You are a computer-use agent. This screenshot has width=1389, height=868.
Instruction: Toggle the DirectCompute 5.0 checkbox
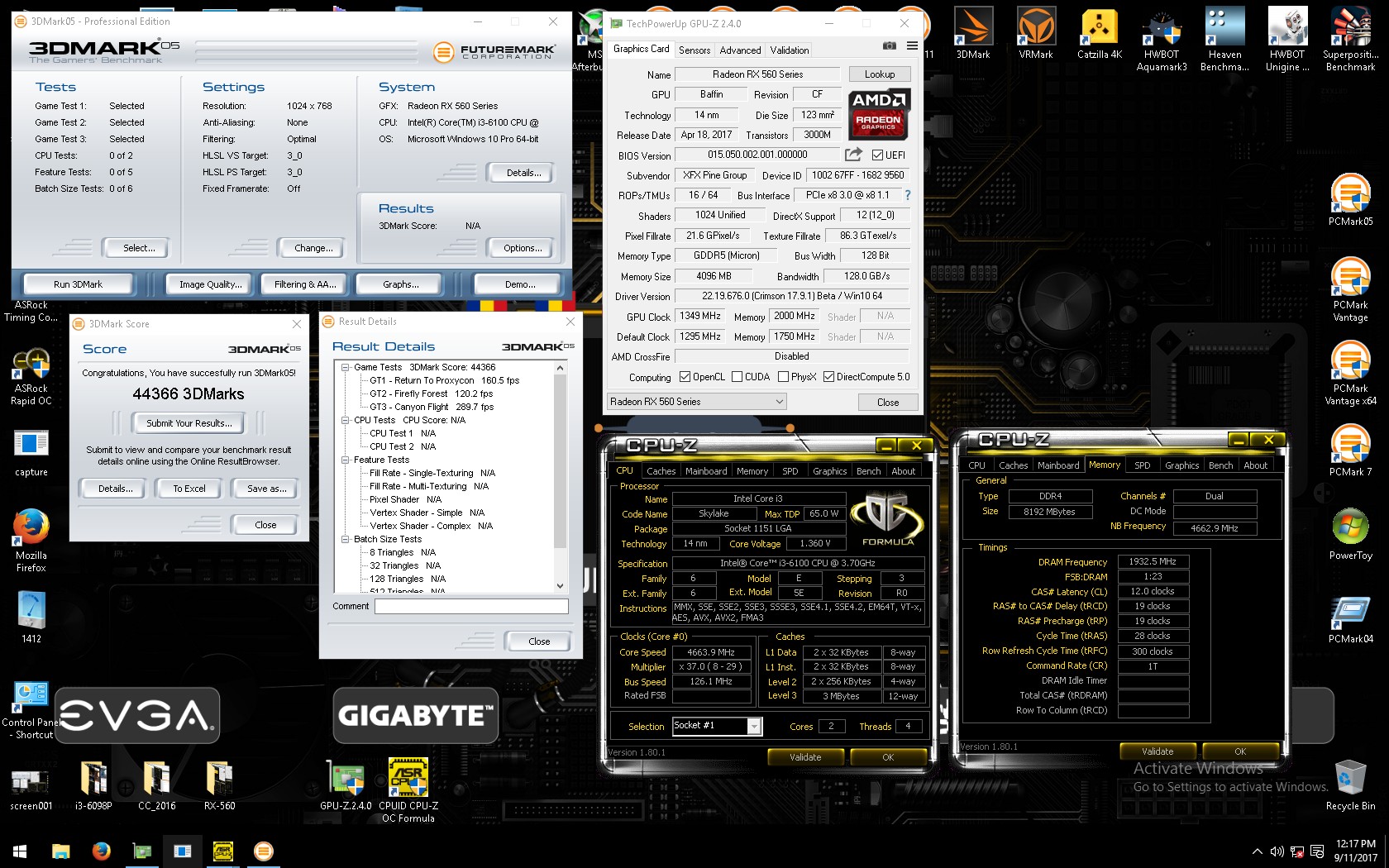click(x=828, y=377)
